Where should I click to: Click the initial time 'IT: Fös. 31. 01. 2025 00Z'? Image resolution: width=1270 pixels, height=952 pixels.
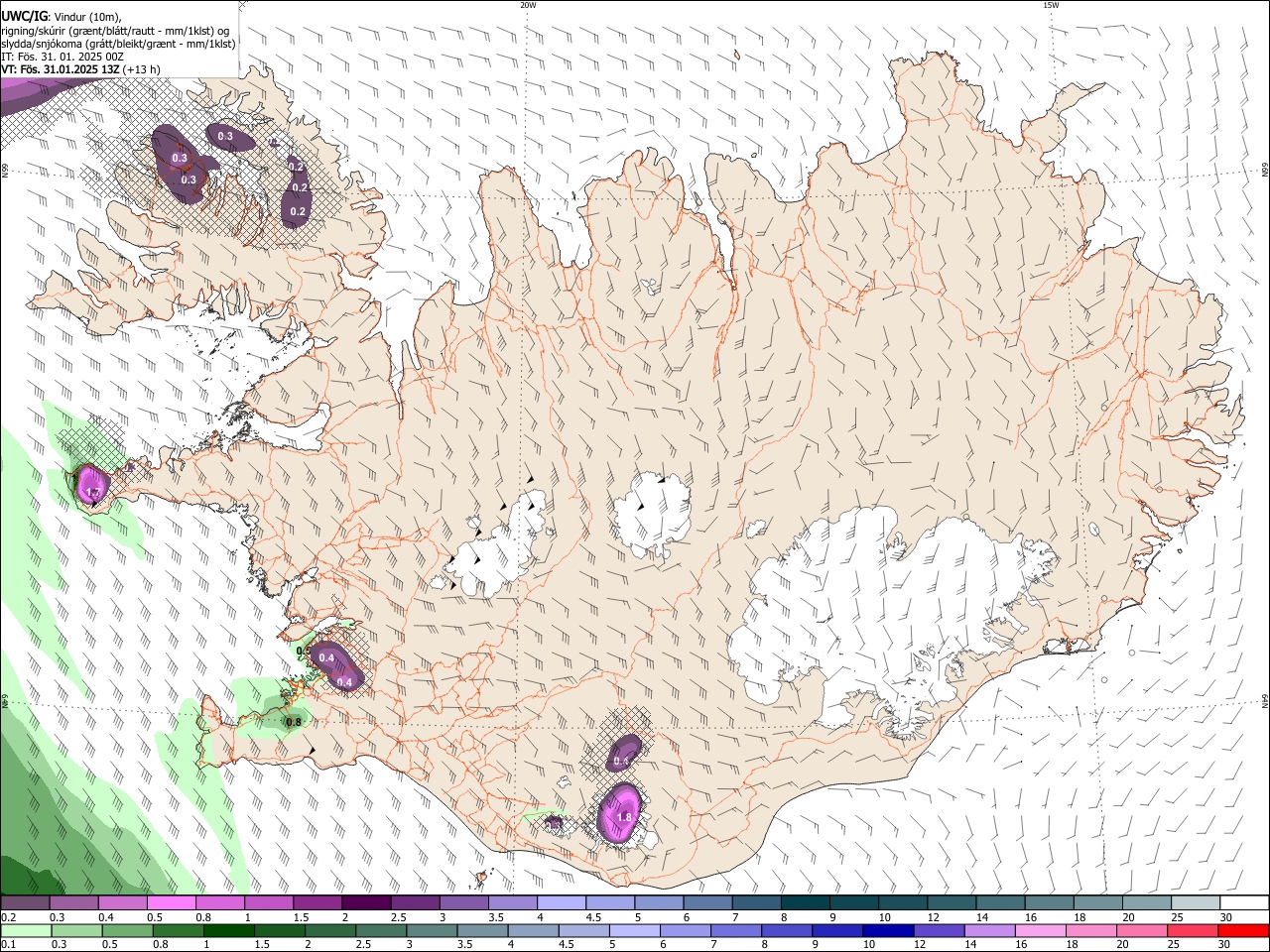coord(63,57)
